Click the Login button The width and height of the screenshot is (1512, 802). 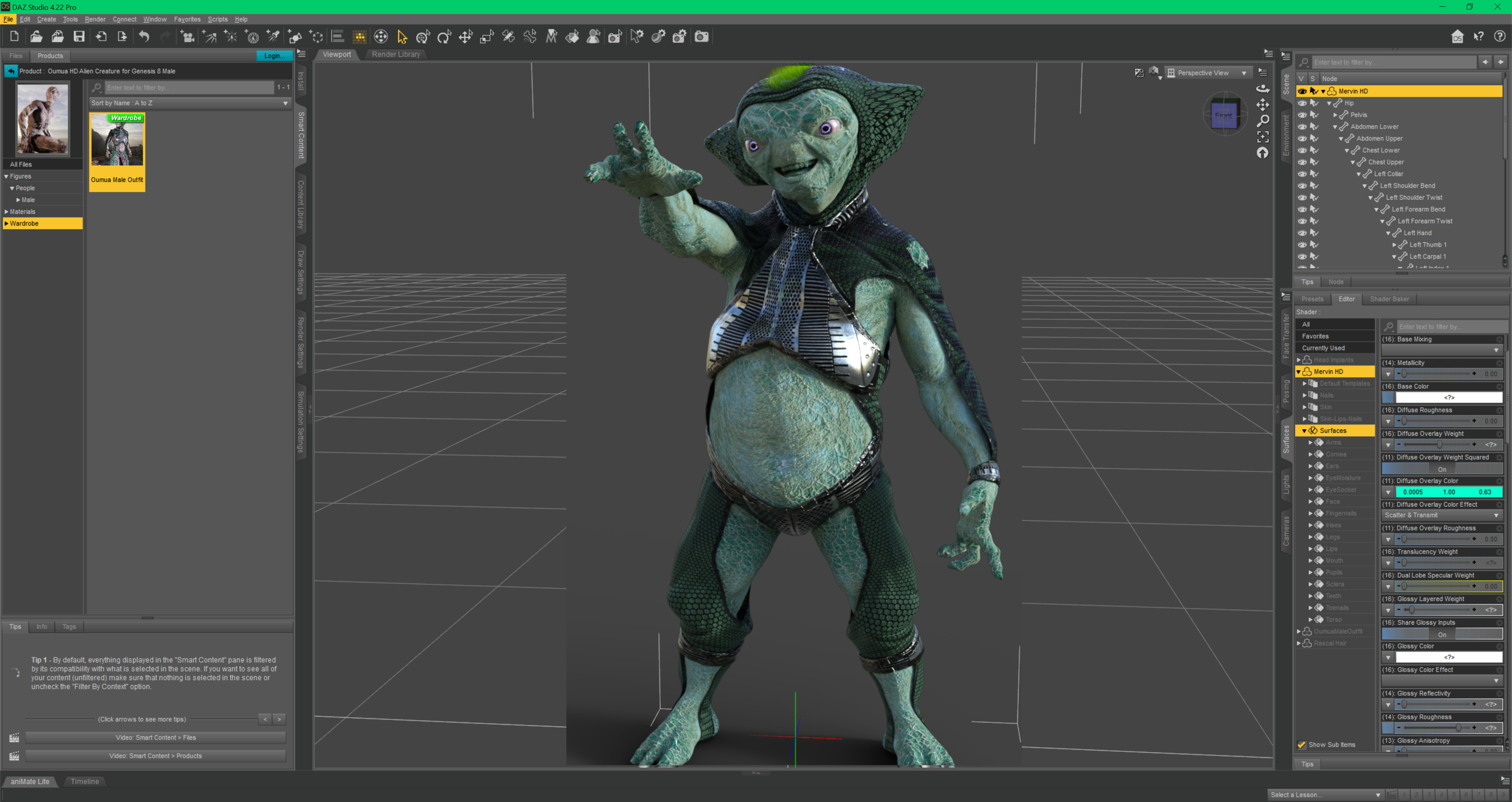click(274, 56)
